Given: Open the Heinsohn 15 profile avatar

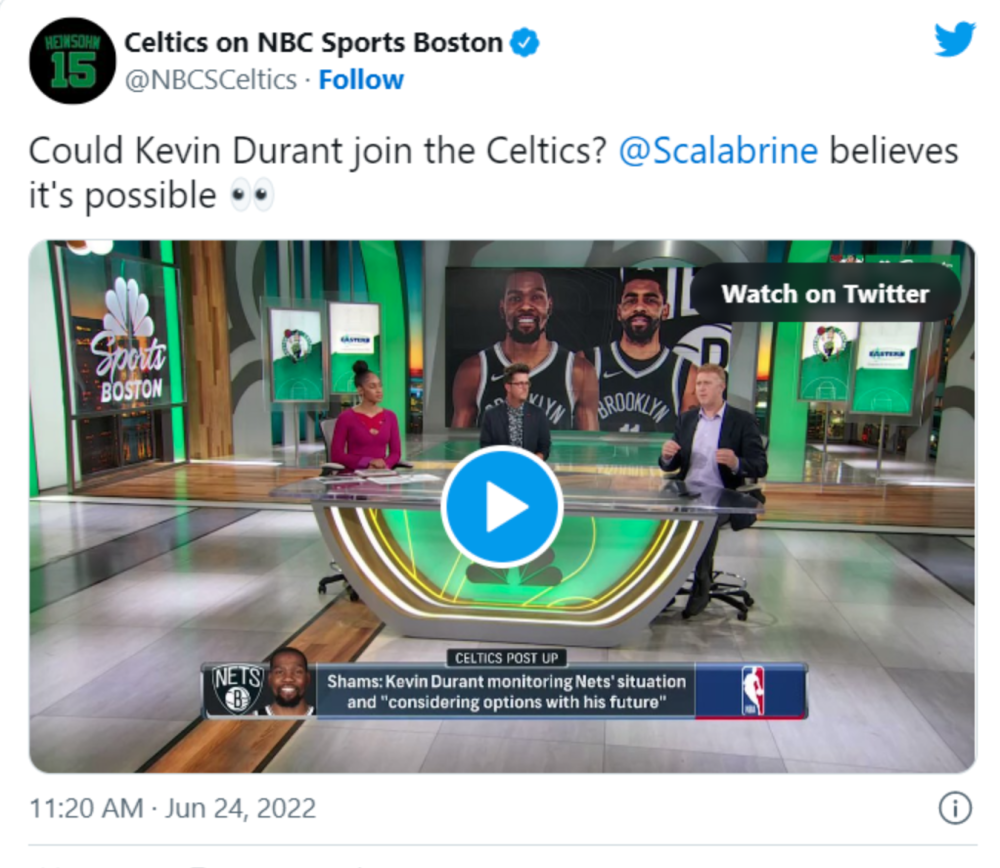Looking at the screenshot, I should coord(72,61).
